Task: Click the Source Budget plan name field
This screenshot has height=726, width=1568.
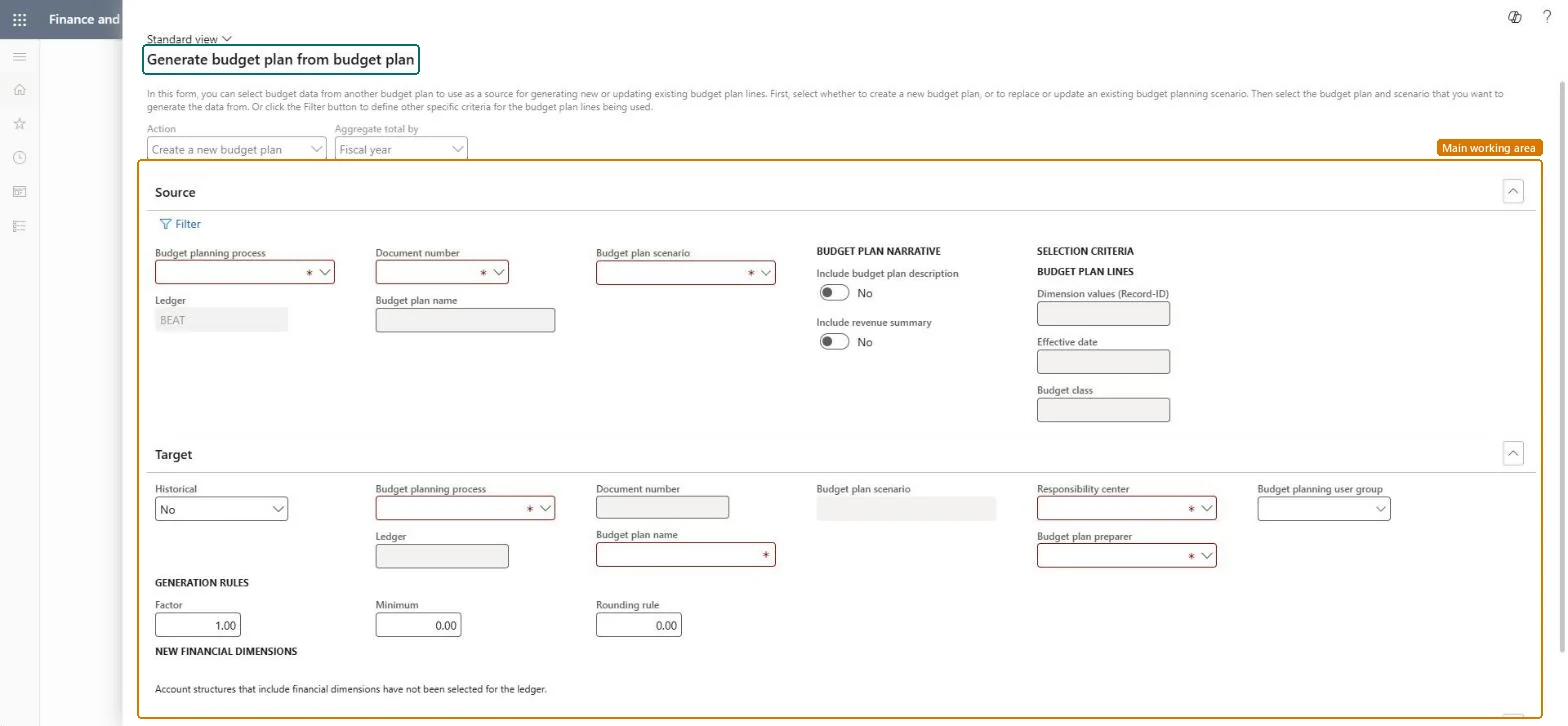Action: point(465,320)
